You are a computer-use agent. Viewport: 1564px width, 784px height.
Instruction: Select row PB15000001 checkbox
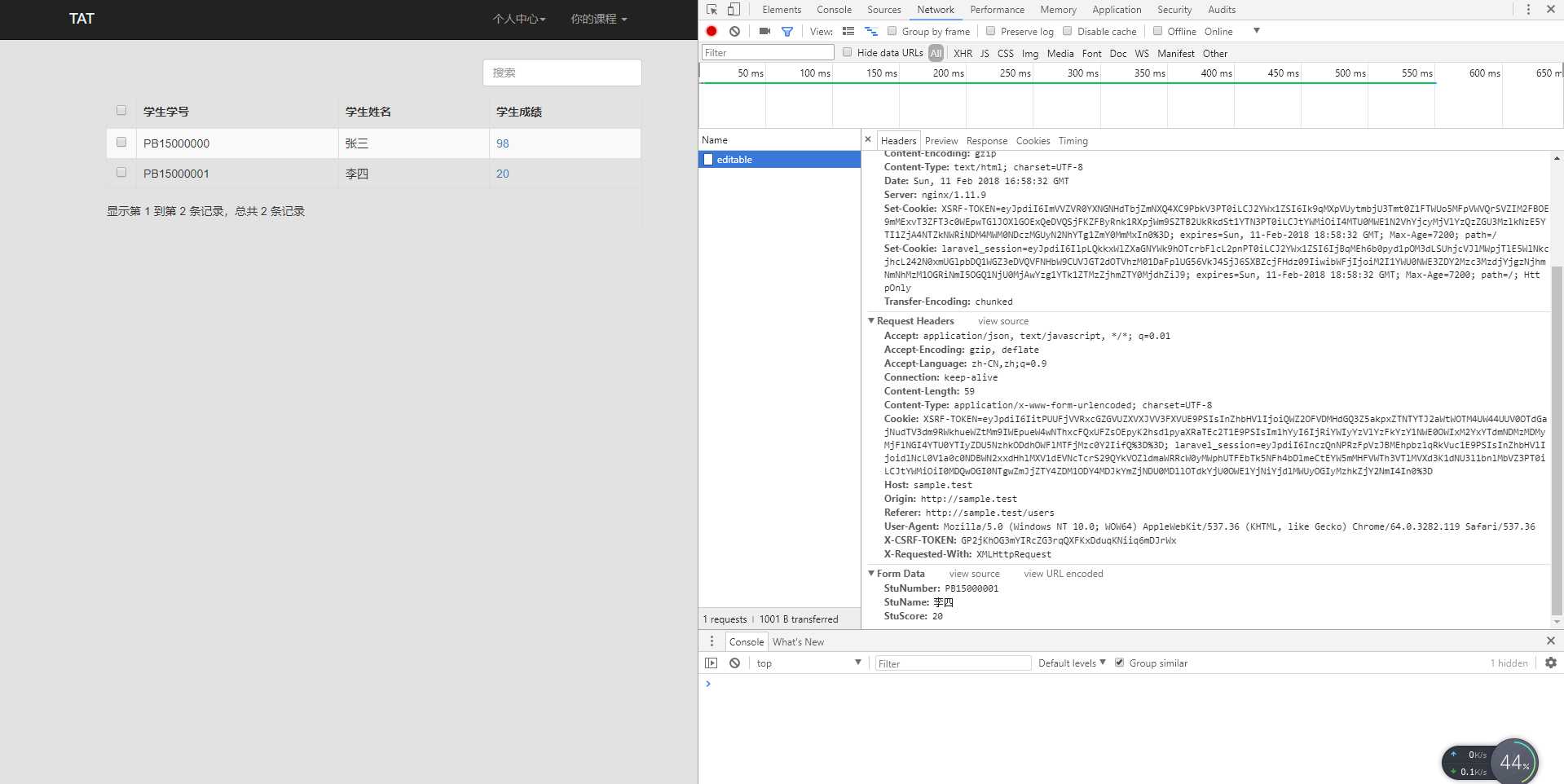121,172
